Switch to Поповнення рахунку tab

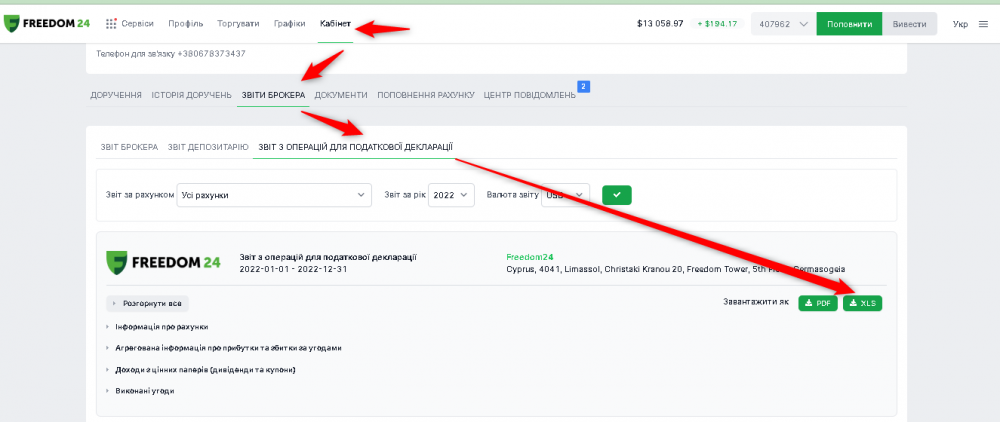click(426, 95)
